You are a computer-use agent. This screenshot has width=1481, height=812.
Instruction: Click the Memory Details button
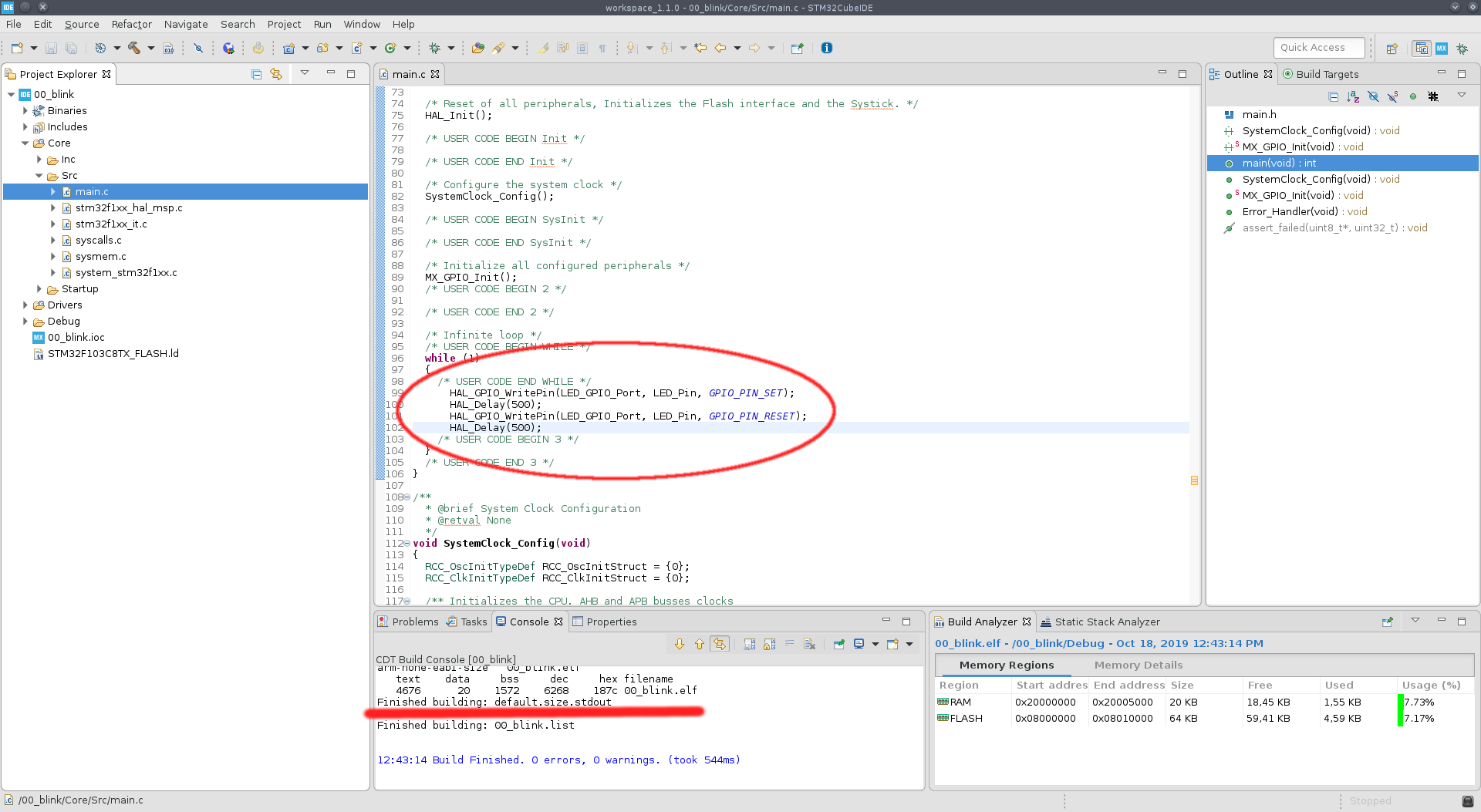point(1138,665)
